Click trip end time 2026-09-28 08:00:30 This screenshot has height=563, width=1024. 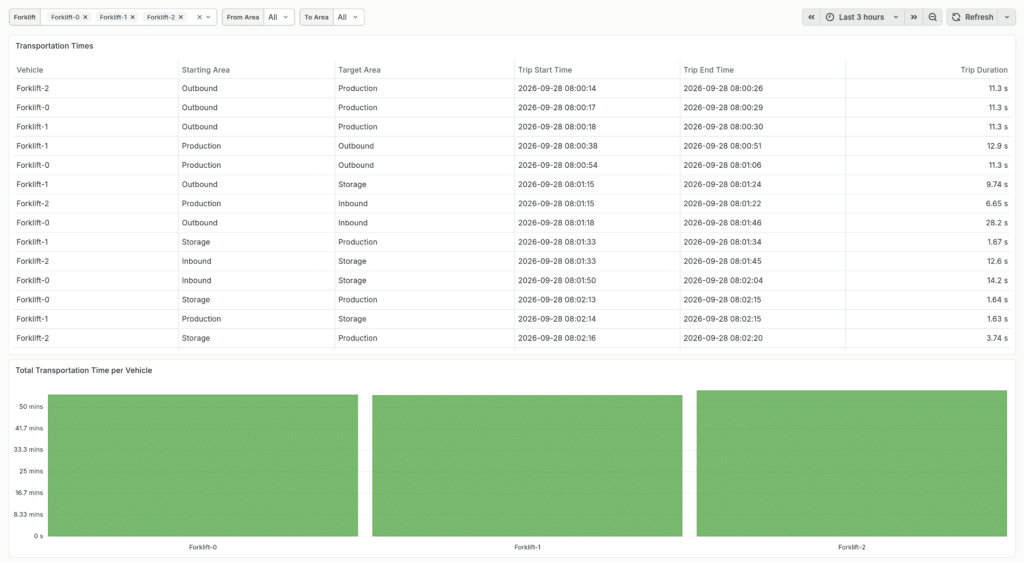click(x=723, y=127)
